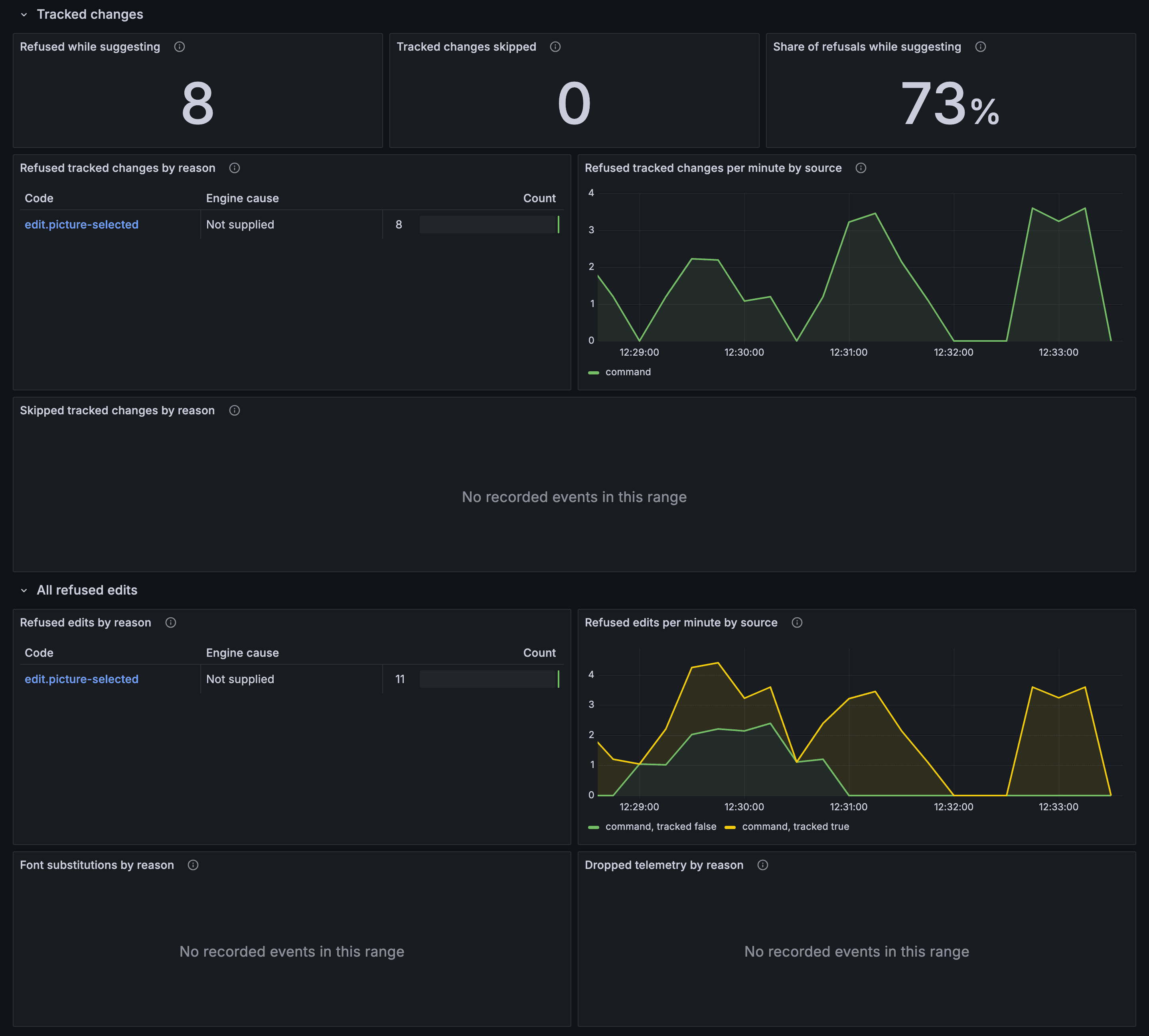The height and width of the screenshot is (1036, 1149).
Task: Show info for Skipped tracked changes by reason
Action: pos(235,410)
